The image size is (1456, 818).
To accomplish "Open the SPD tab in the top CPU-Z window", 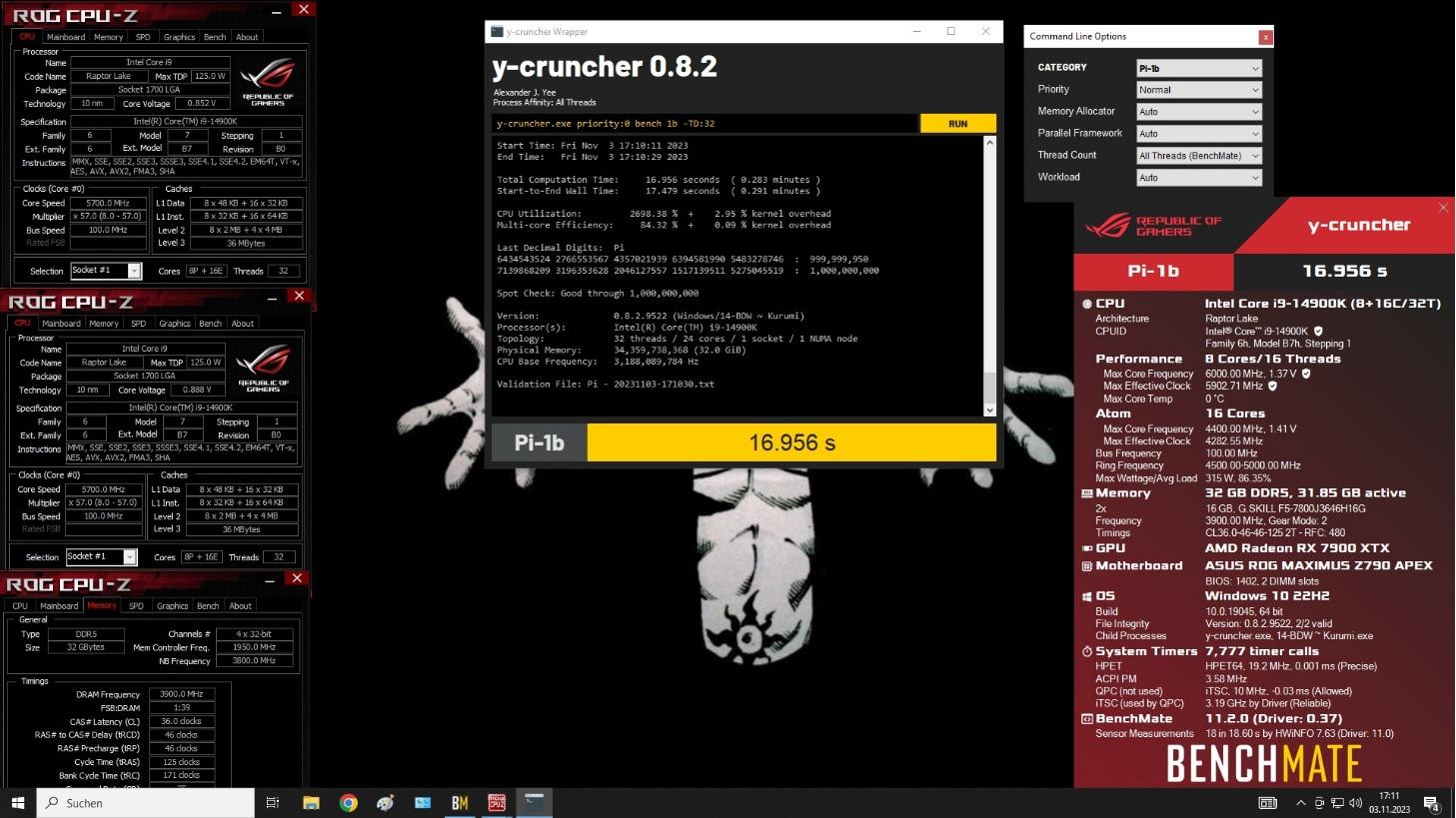I will (143, 37).
